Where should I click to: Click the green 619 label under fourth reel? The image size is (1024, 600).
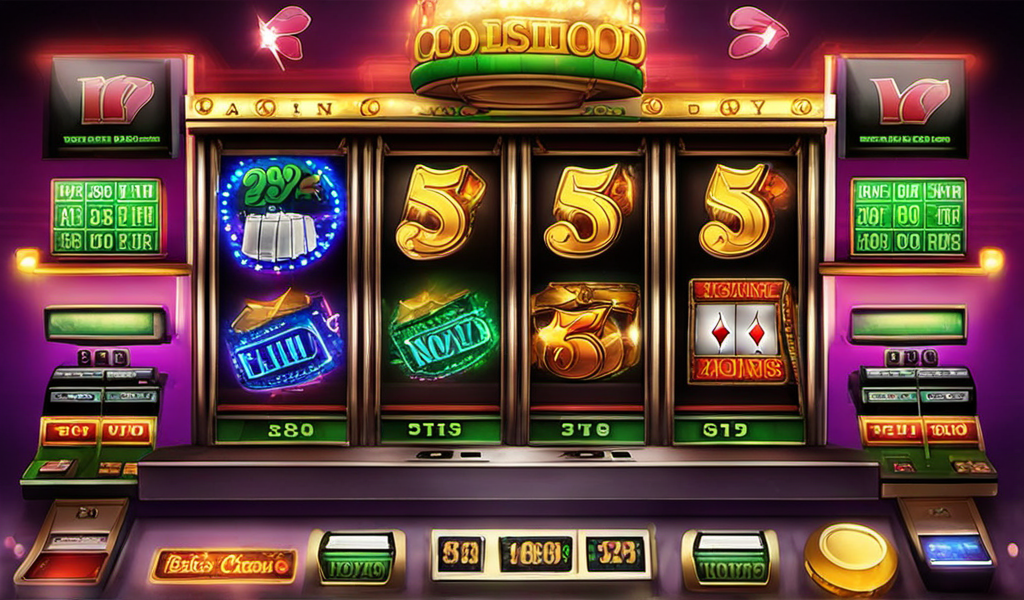tap(739, 430)
